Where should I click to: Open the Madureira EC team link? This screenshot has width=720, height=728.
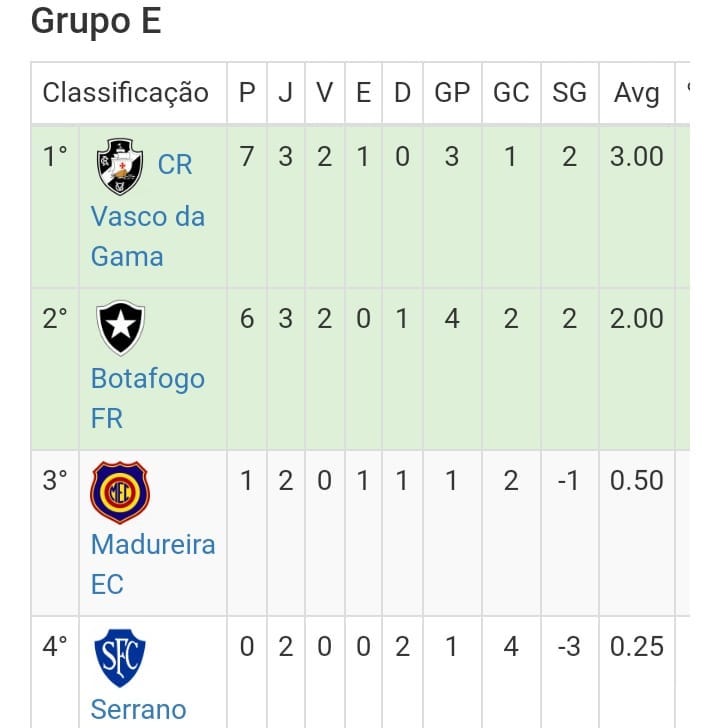152,544
